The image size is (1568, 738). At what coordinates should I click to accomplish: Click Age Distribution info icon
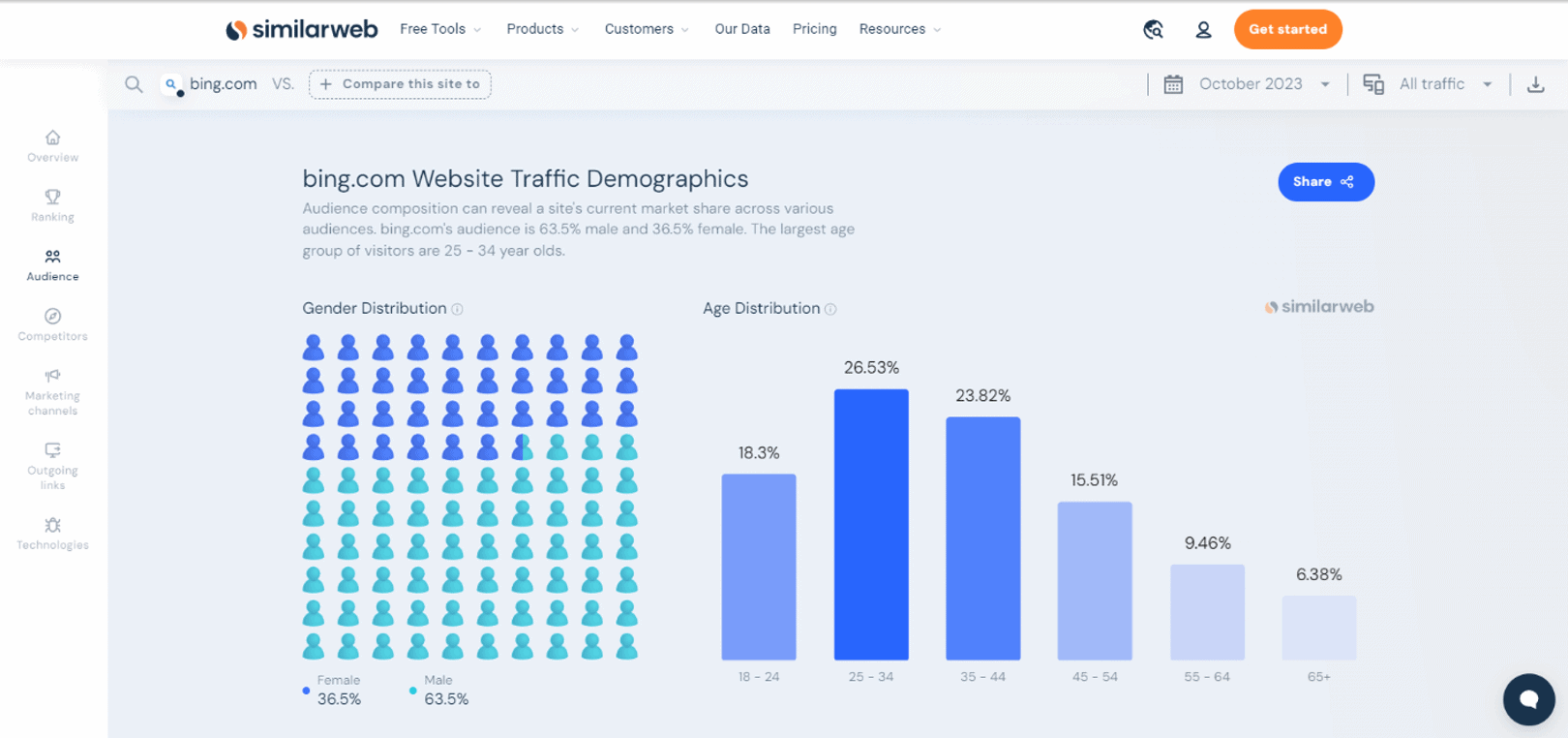[x=830, y=309]
